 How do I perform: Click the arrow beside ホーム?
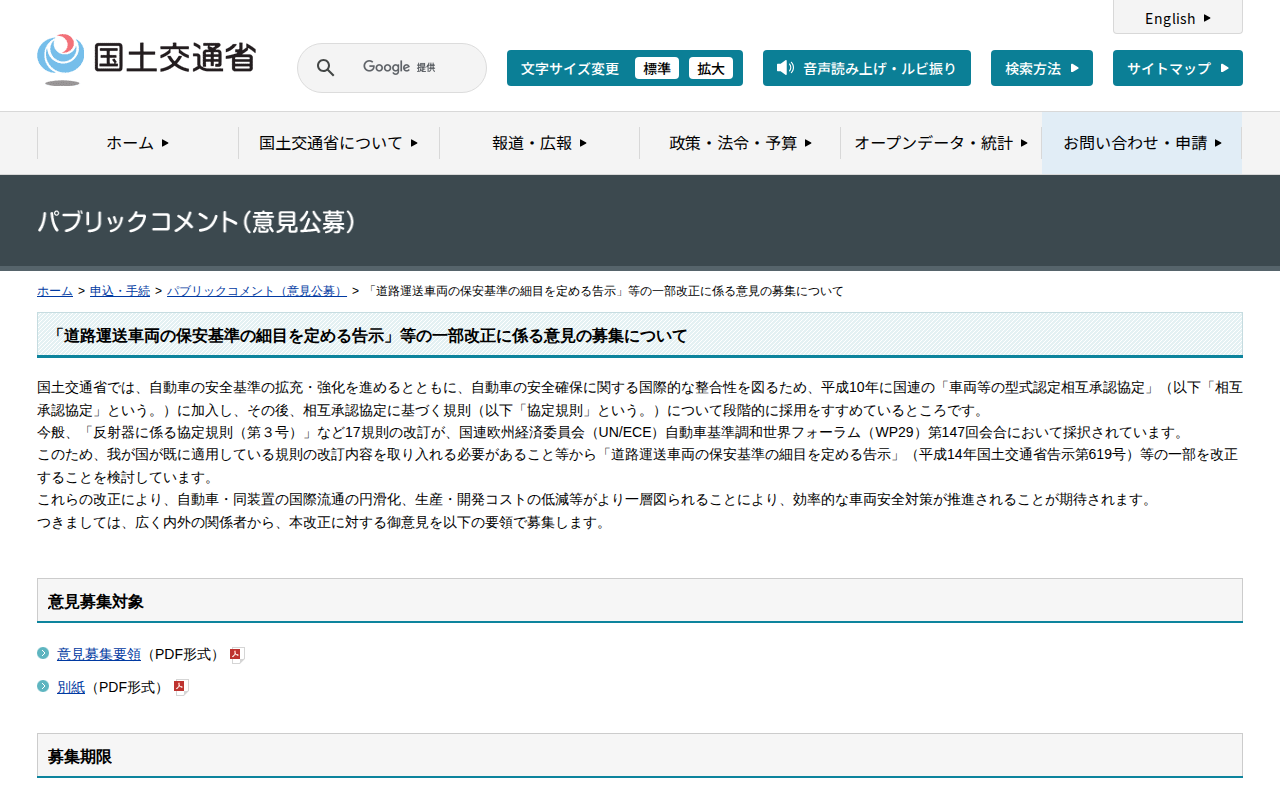pyautogui.click(x=165, y=143)
